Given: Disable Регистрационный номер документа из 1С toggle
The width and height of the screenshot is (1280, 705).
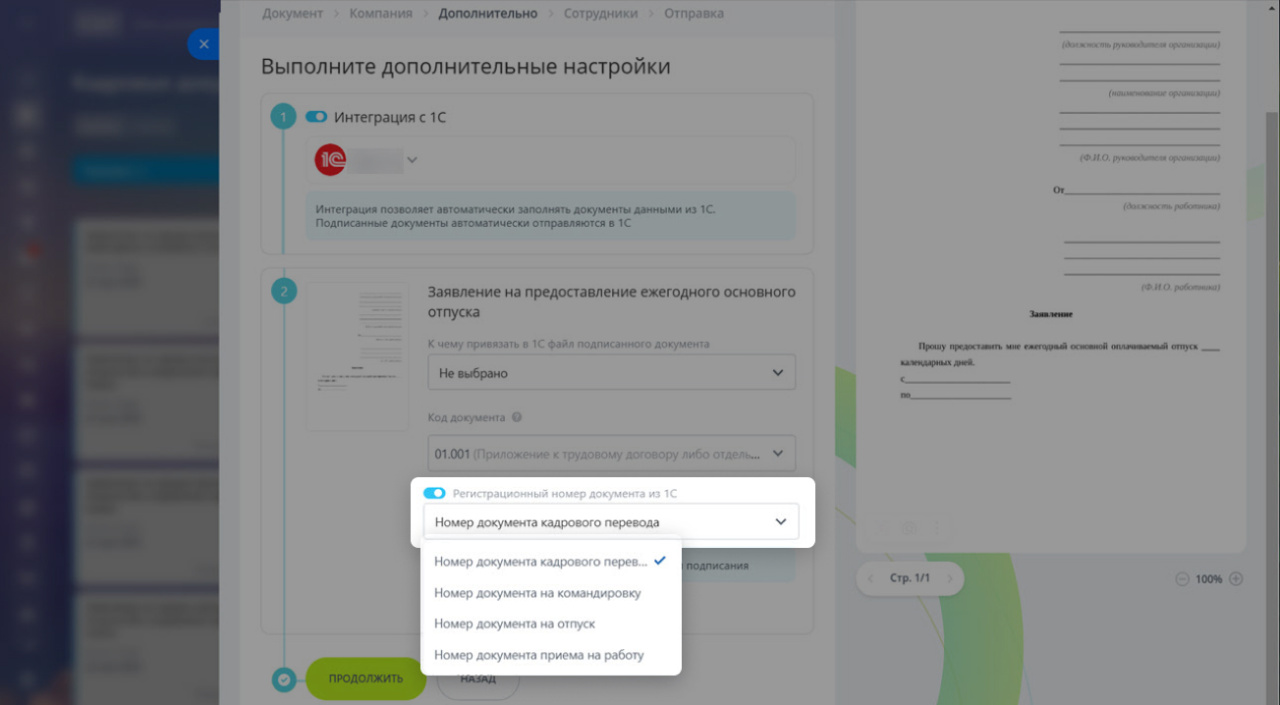Looking at the screenshot, I should tap(434, 494).
